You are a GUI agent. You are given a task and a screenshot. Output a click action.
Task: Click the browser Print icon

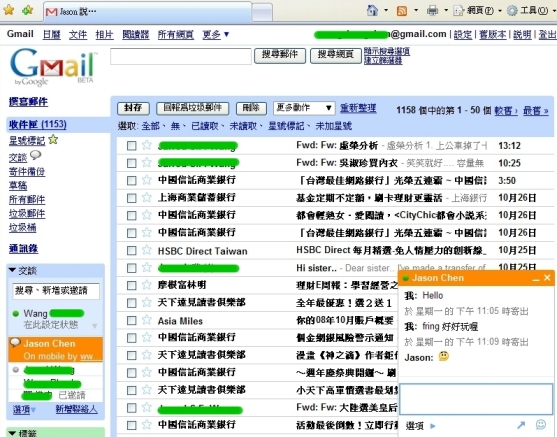(432, 11)
